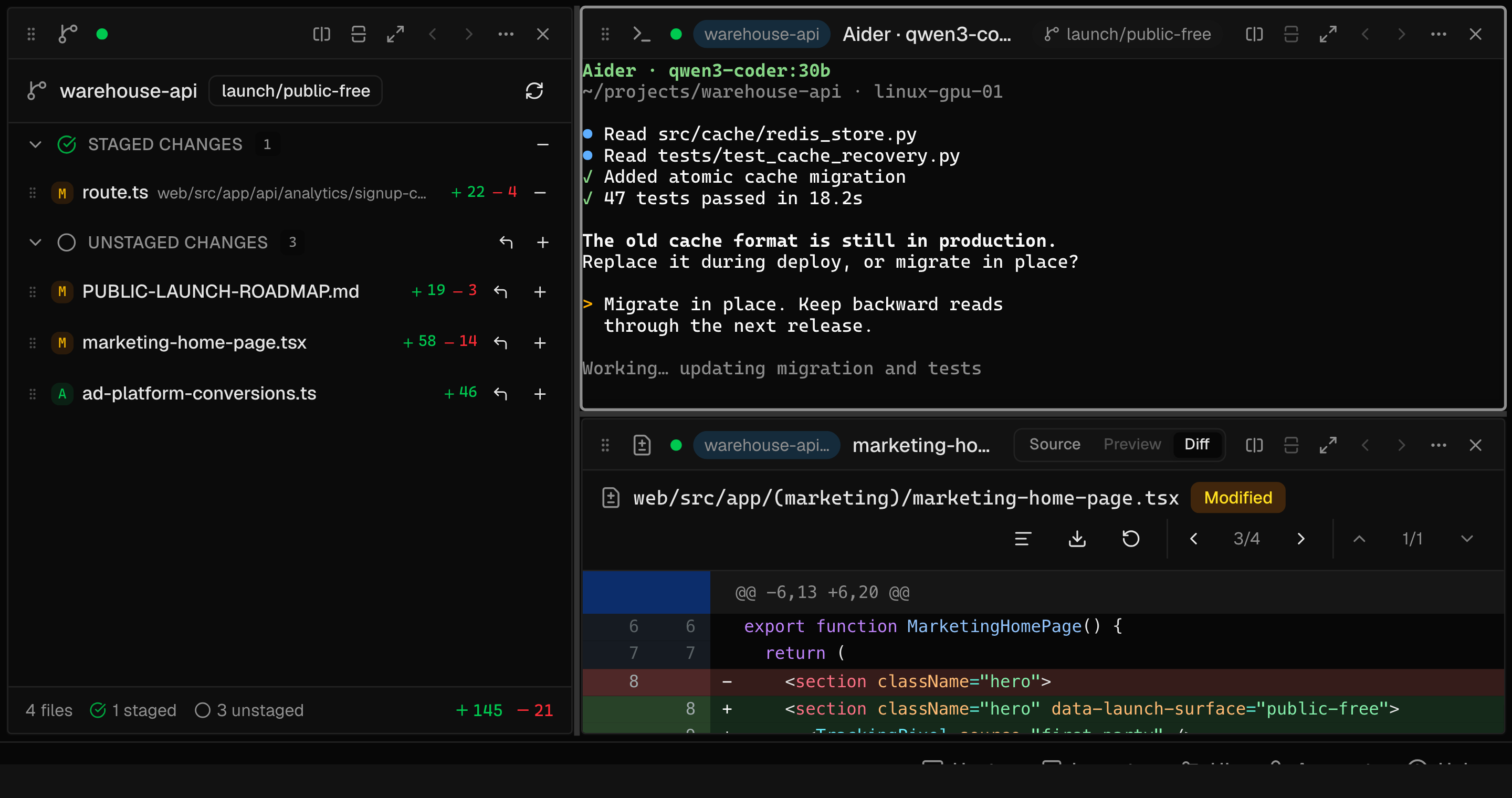Screen dimensions: 1512x798
Task: Open more options in the Aider terminal panel
Action: (1438, 34)
